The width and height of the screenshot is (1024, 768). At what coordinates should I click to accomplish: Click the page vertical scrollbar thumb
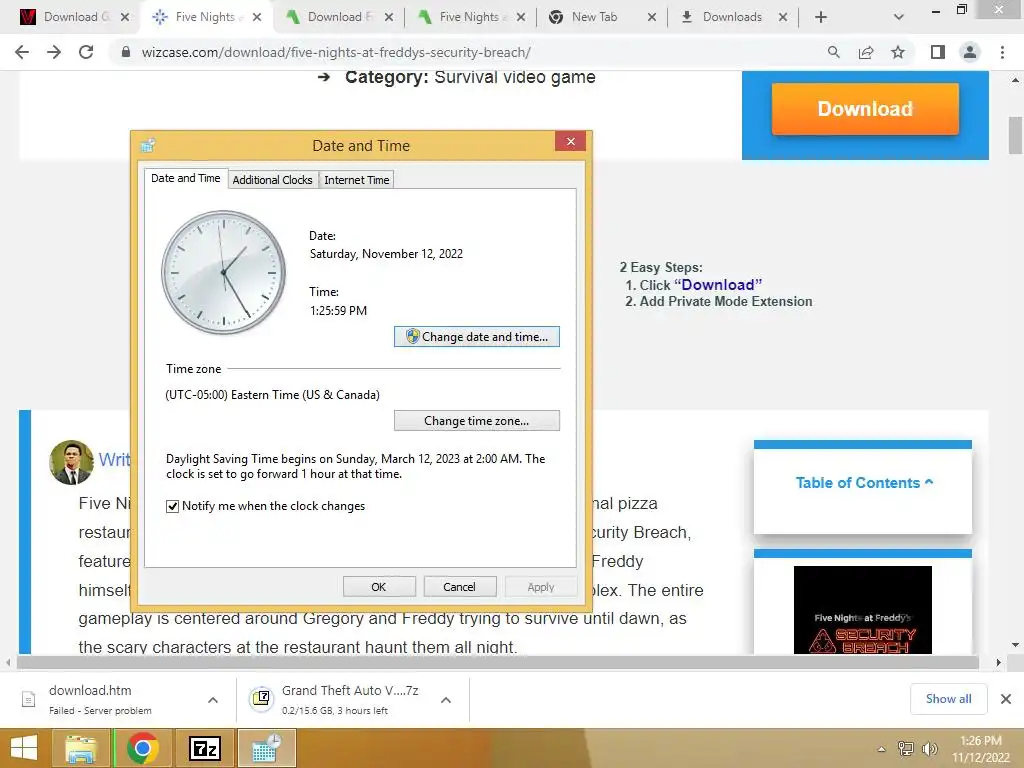1015,135
